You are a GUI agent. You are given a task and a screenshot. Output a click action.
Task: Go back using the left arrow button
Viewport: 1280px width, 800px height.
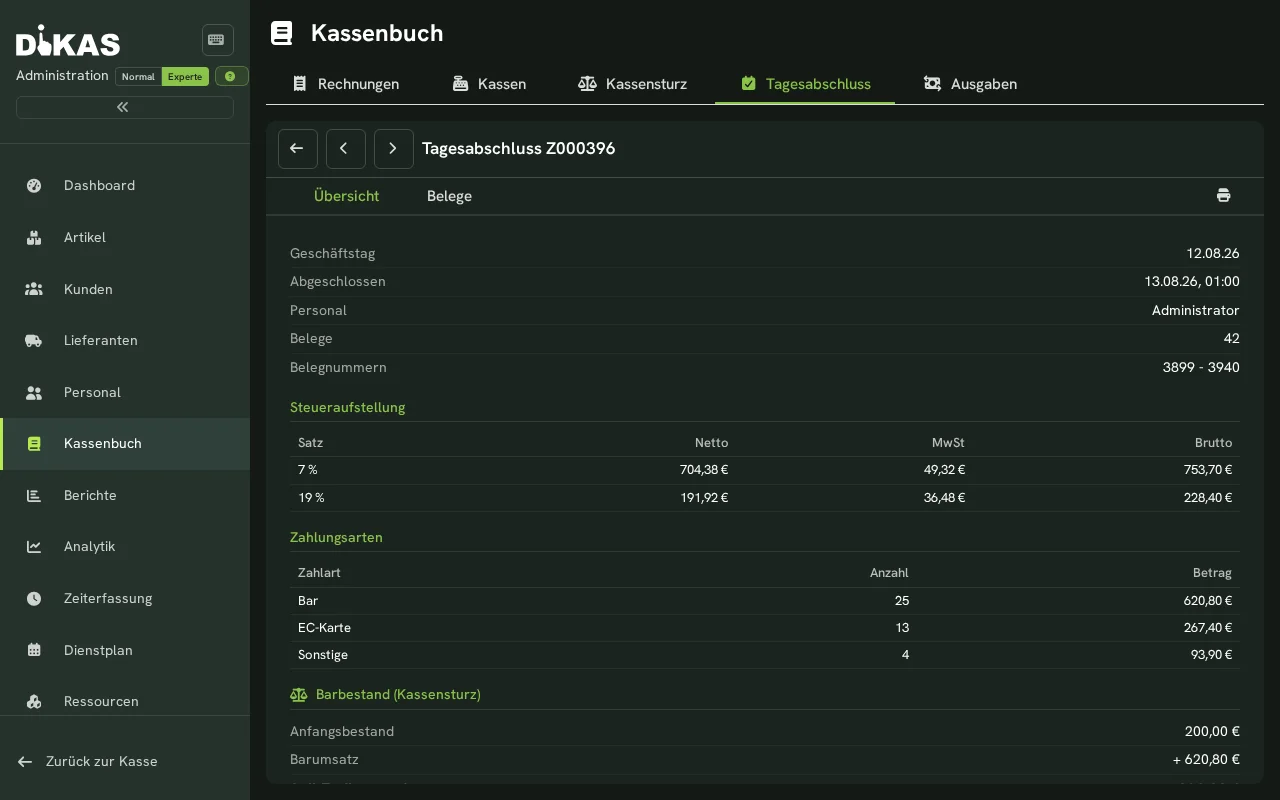pyautogui.click(x=298, y=149)
